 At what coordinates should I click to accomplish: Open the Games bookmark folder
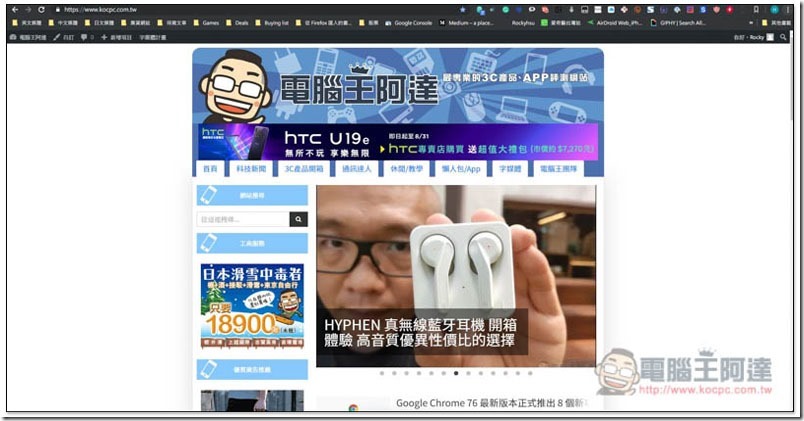(x=206, y=23)
